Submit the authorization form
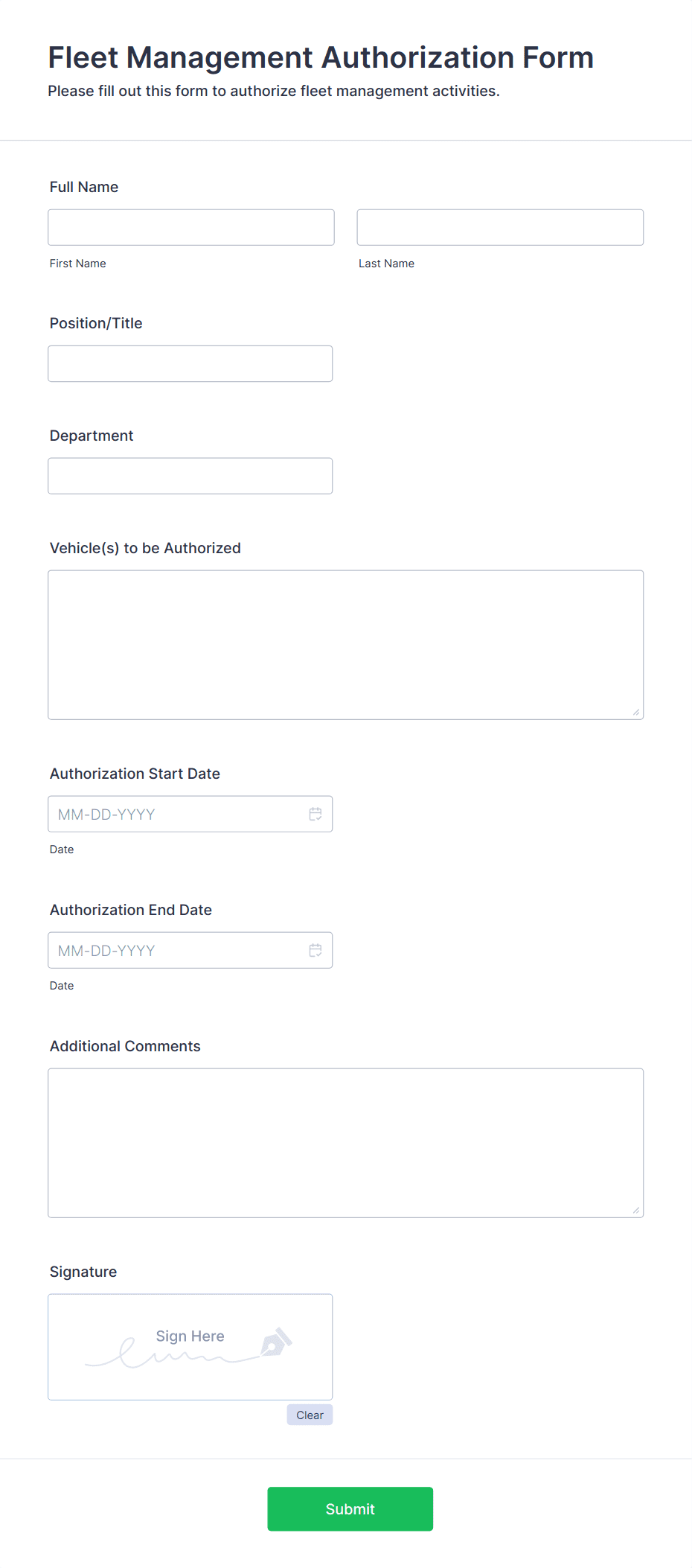 pyautogui.click(x=350, y=1508)
